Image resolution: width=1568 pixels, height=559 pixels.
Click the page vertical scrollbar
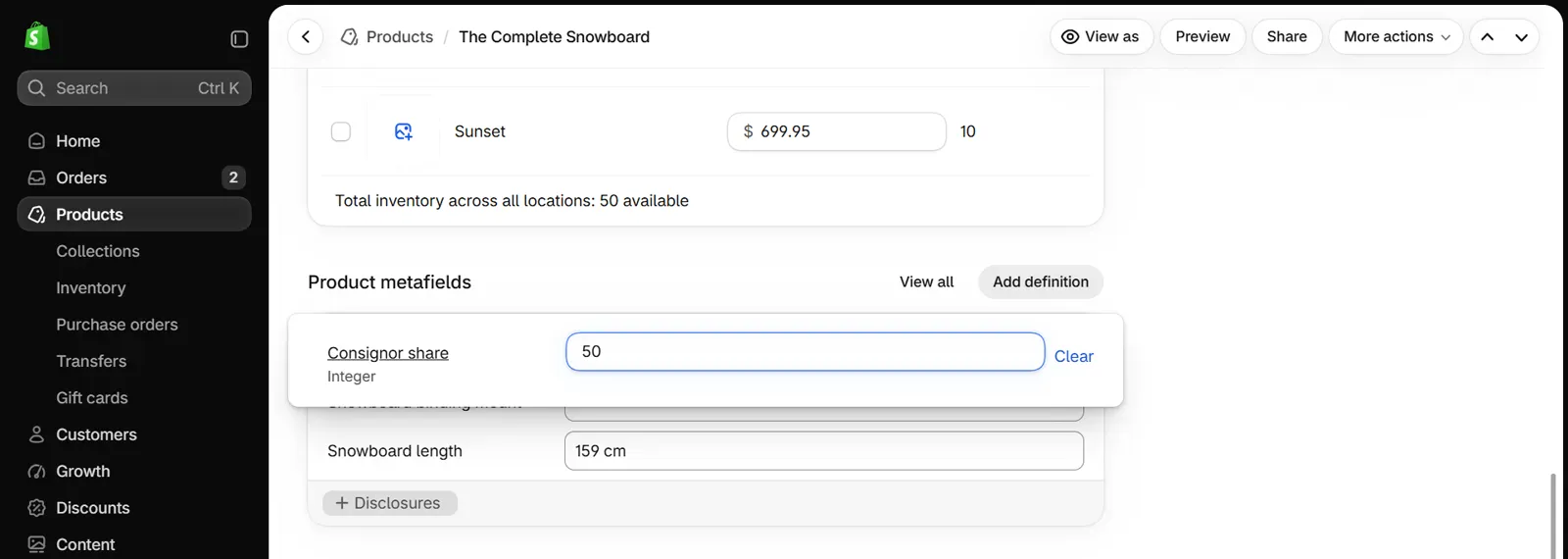point(1553,516)
